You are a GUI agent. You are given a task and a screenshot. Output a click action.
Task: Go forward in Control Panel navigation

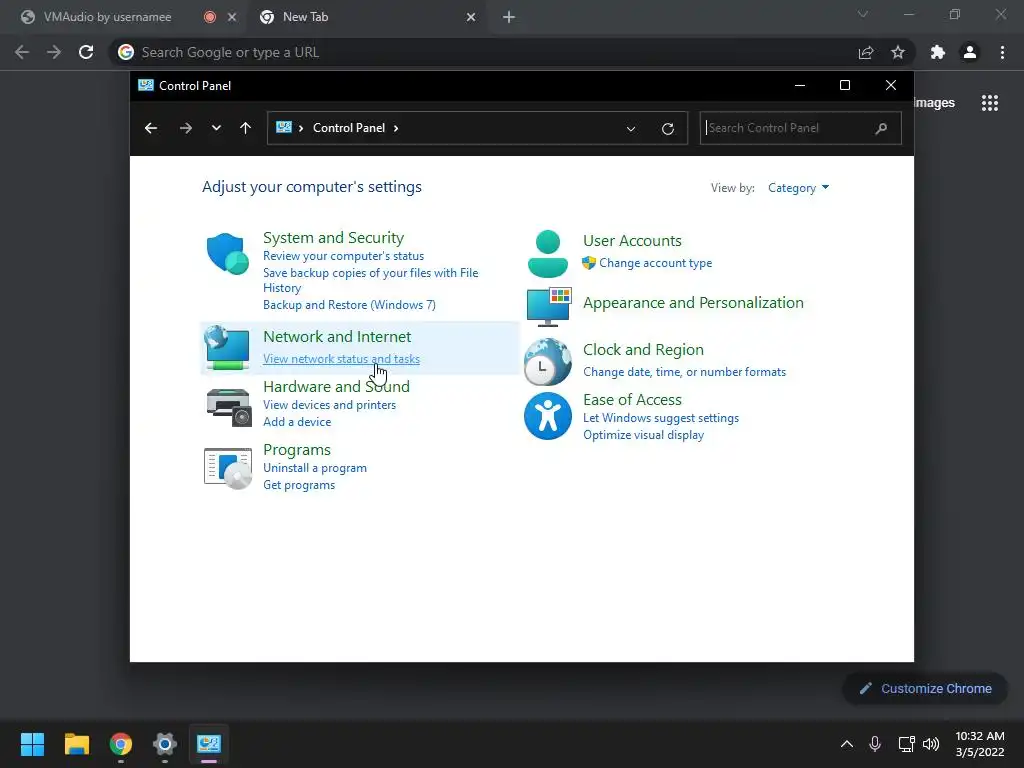click(186, 128)
